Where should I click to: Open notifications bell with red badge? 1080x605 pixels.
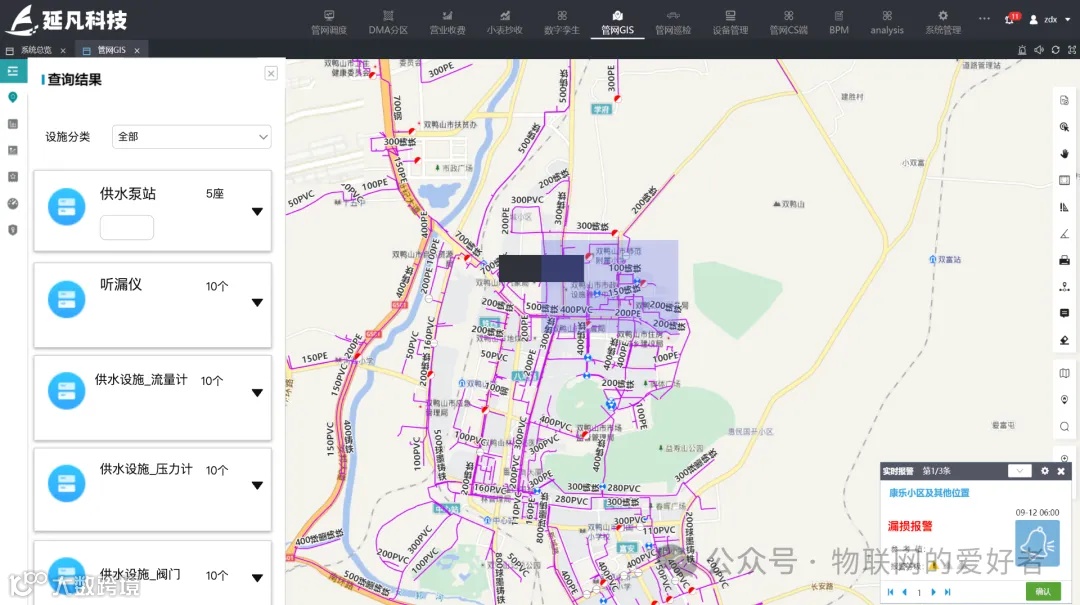tap(1010, 19)
